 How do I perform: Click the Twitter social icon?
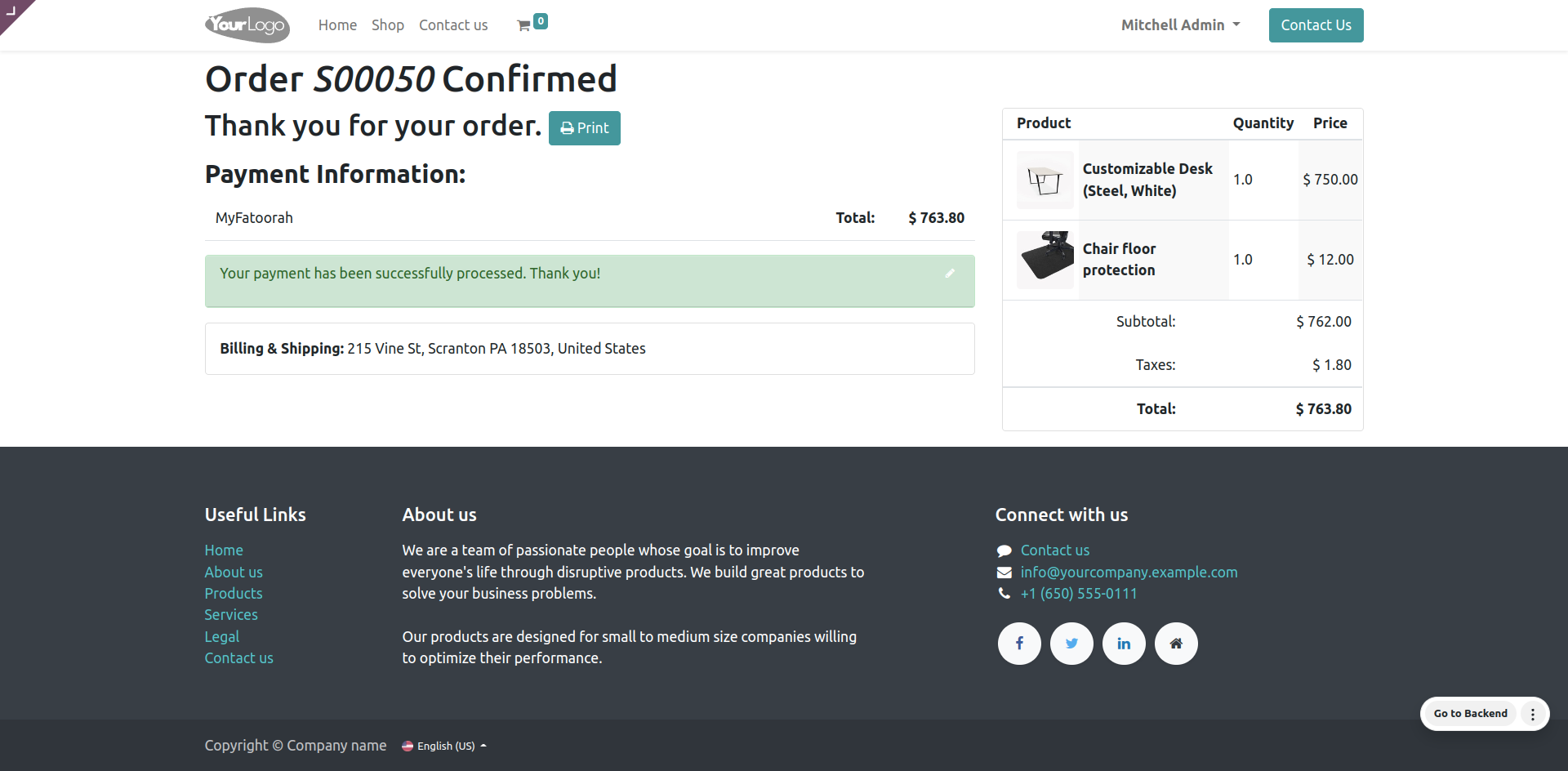click(1071, 644)
